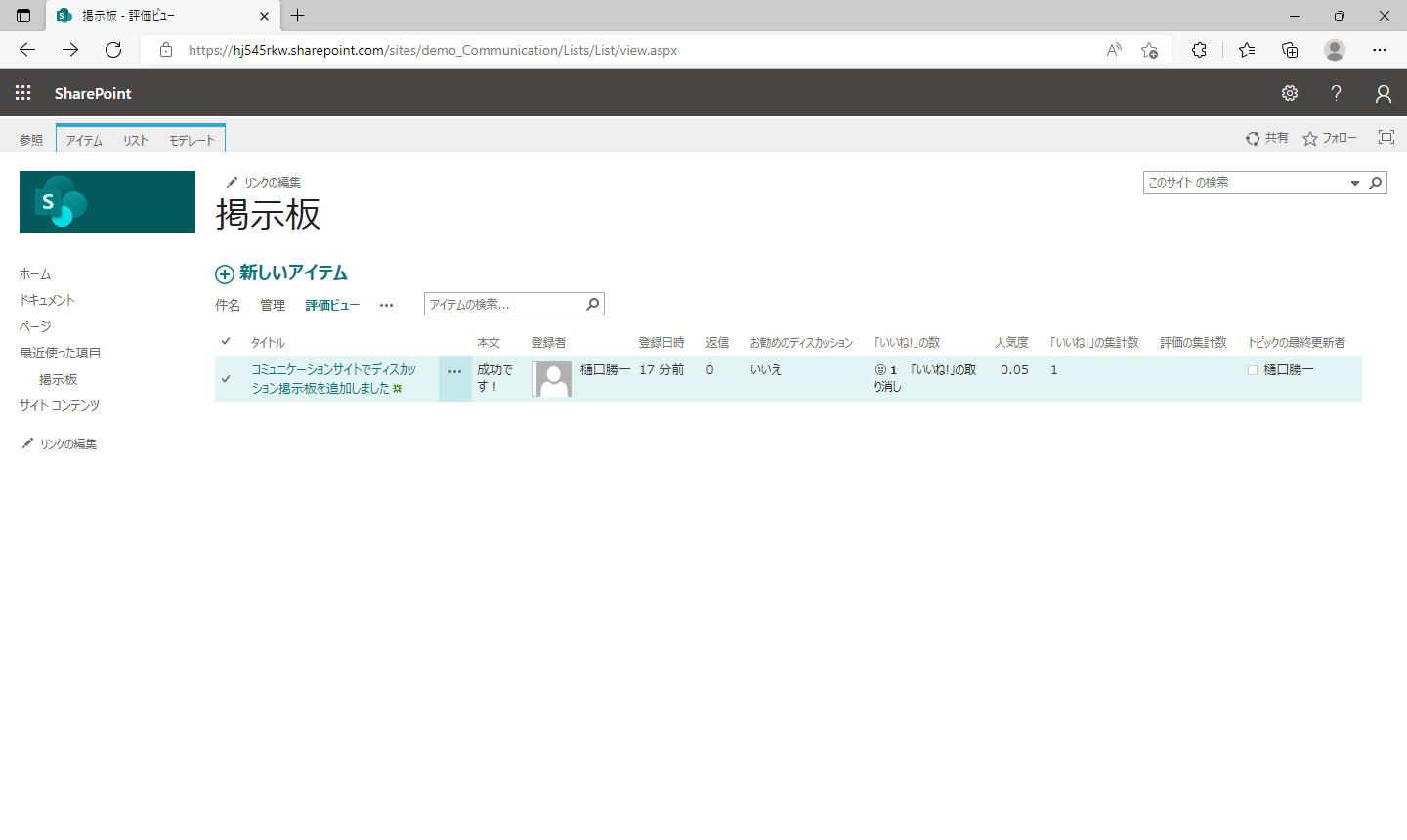Image resolution: width=1407 pixels, height=840 pixels.
Task: Open the browser extensions puzzle icon
Action: coord(1199,50)
